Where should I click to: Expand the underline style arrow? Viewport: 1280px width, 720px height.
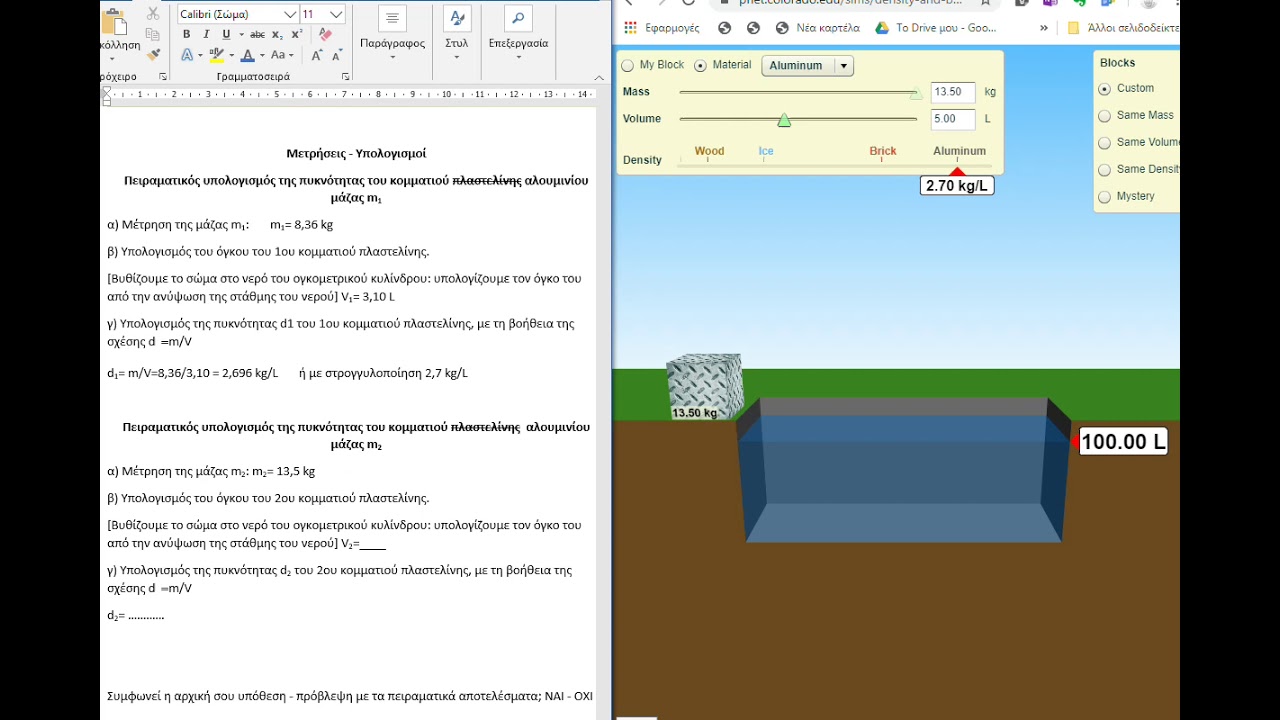tap(241, 35)
